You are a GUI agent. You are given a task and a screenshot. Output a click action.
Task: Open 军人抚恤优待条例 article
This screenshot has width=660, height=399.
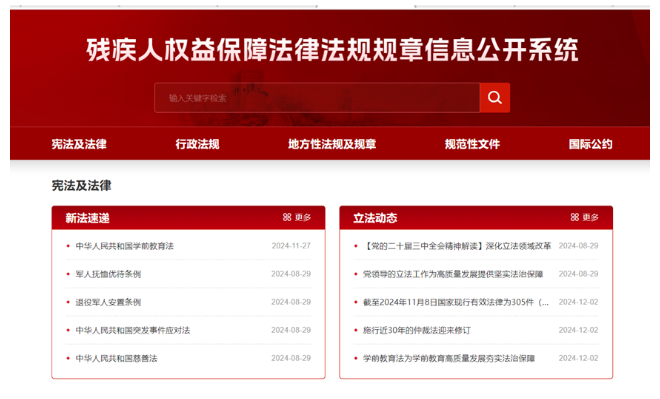(x=108, y=274)
